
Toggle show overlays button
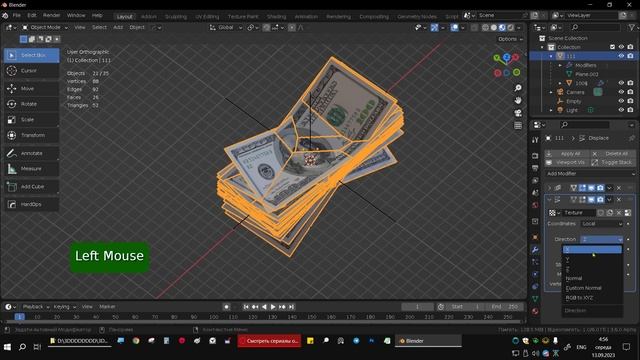[x=454, y=27]
